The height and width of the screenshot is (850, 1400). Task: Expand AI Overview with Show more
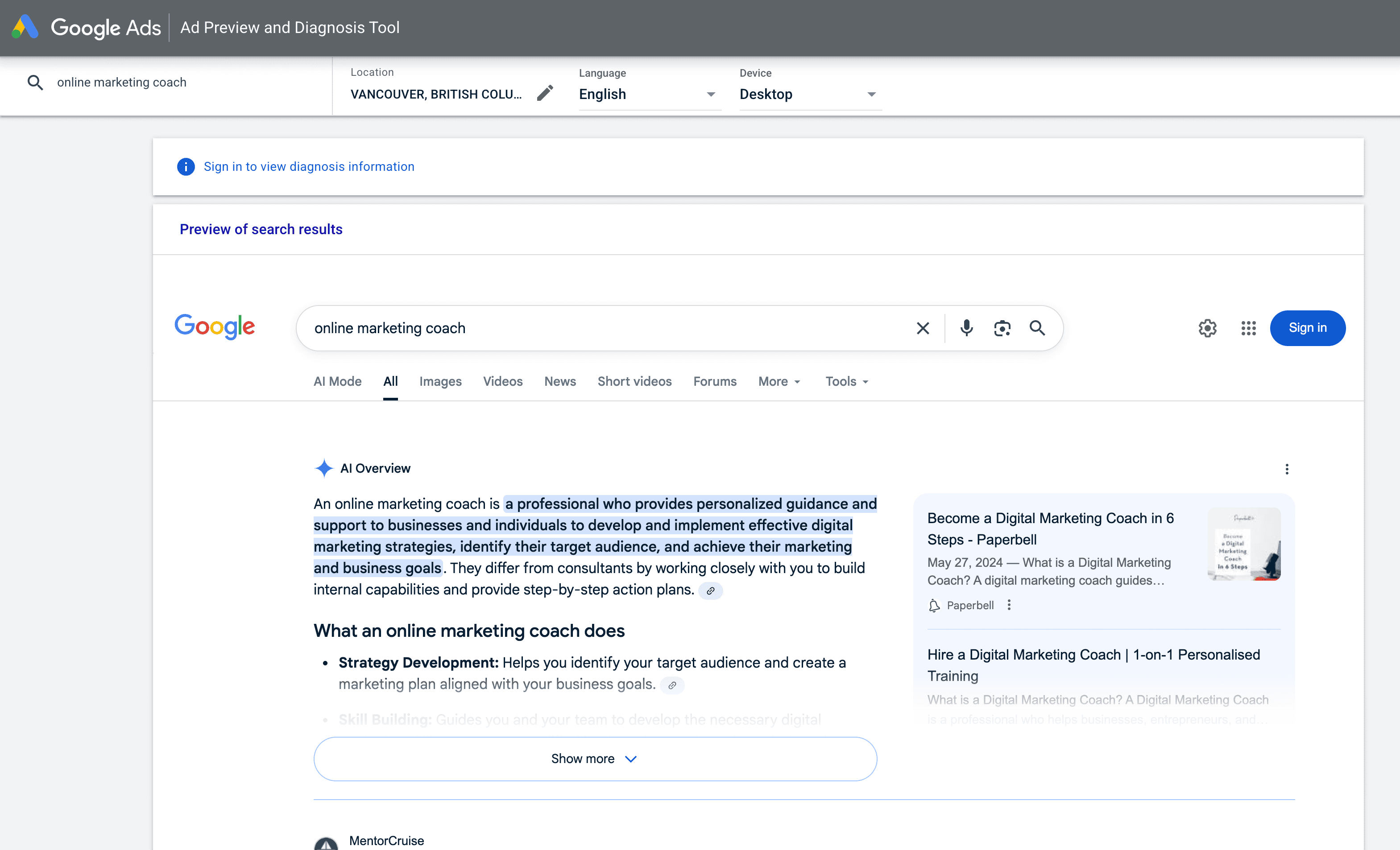point(595,759)
